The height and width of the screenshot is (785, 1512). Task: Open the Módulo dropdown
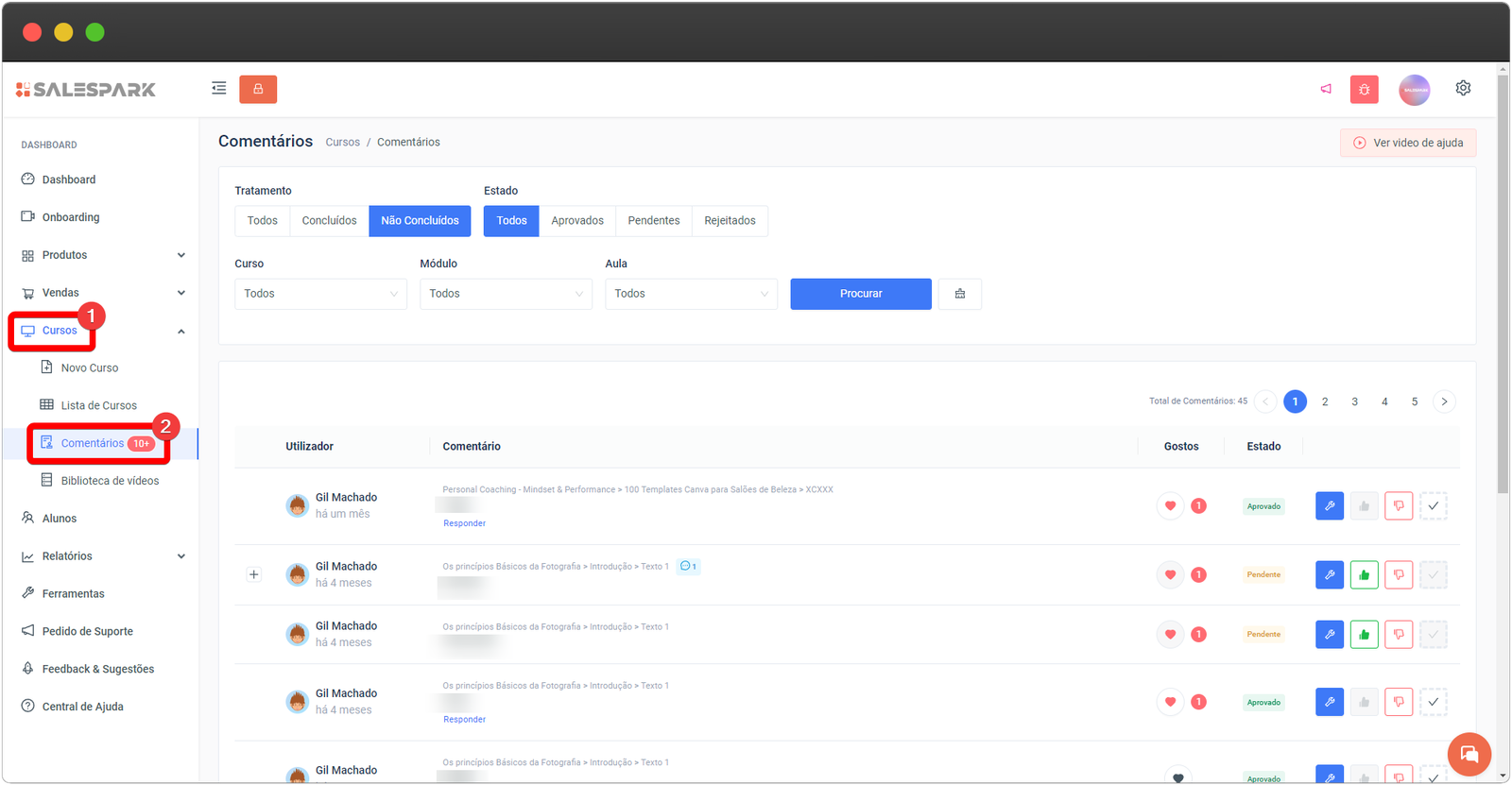(506, 294)
